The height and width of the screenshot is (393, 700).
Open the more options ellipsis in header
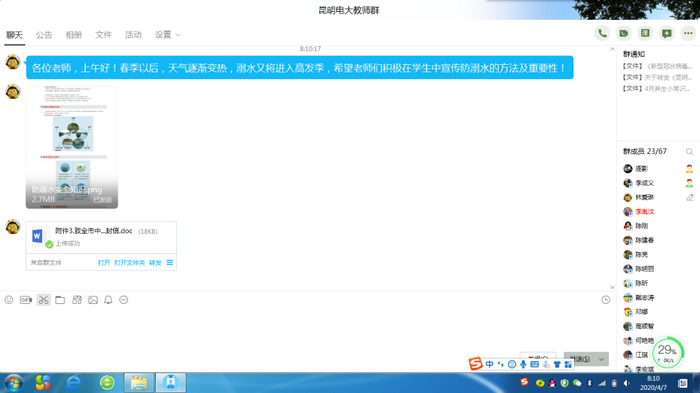(688, 33)
